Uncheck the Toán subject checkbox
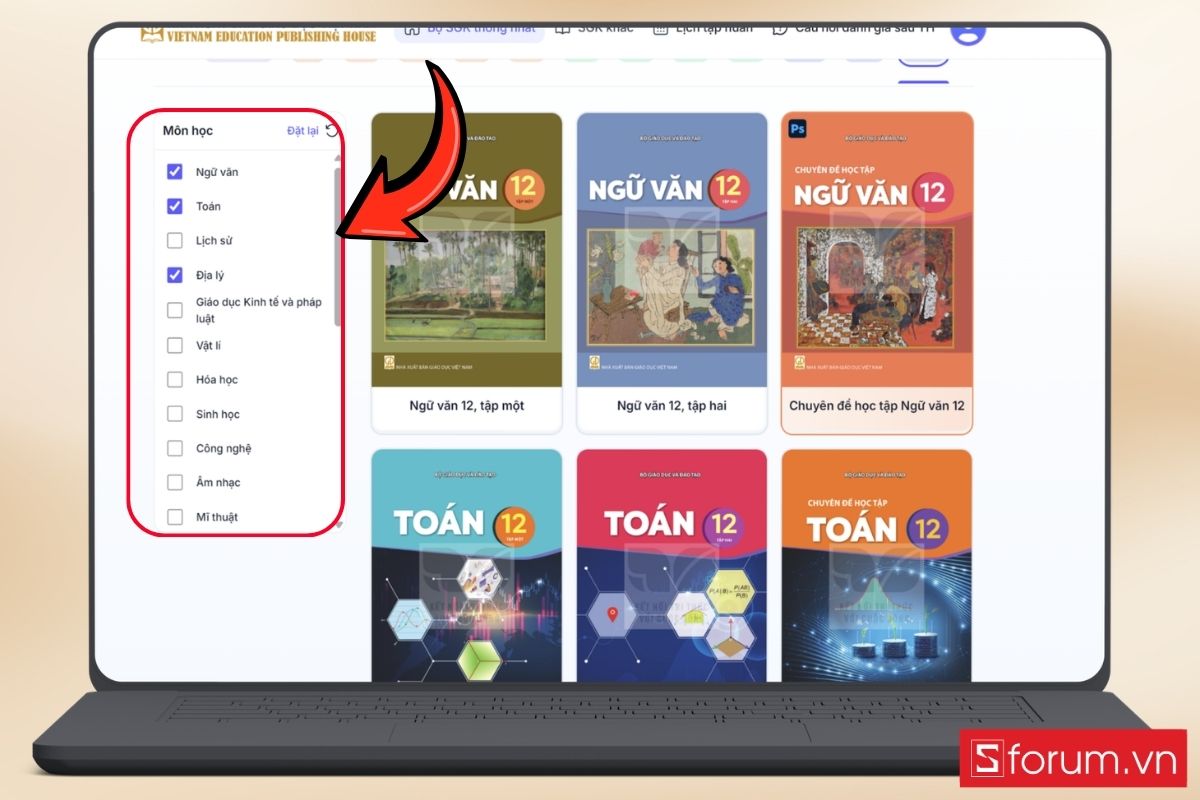Image resolution: width=1200 pixels, height=800 pixels. coord(175,206)
